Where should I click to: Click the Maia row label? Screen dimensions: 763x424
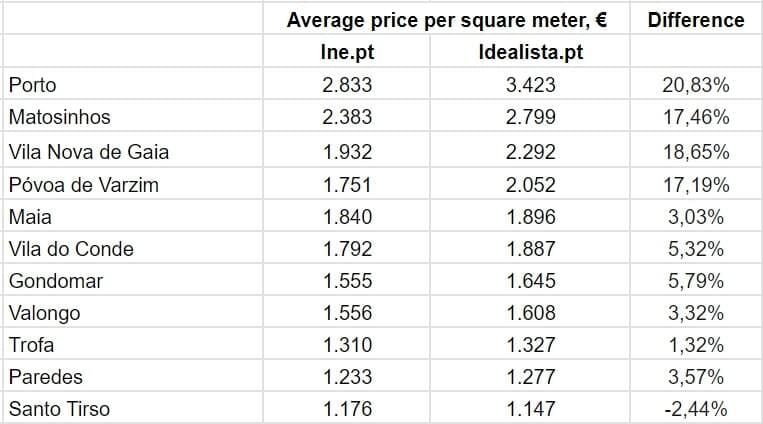click(x=29, y=217)
